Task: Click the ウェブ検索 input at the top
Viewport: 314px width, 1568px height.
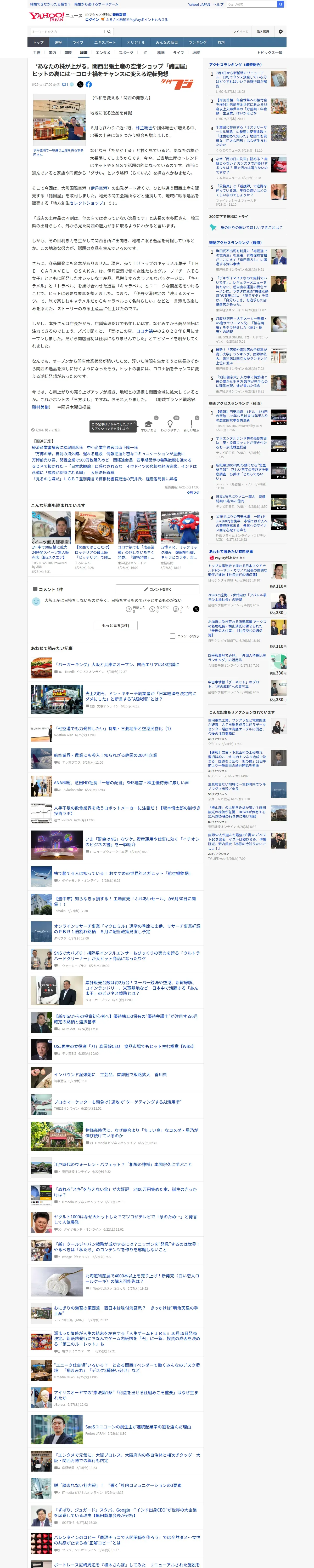Action: 252,4
